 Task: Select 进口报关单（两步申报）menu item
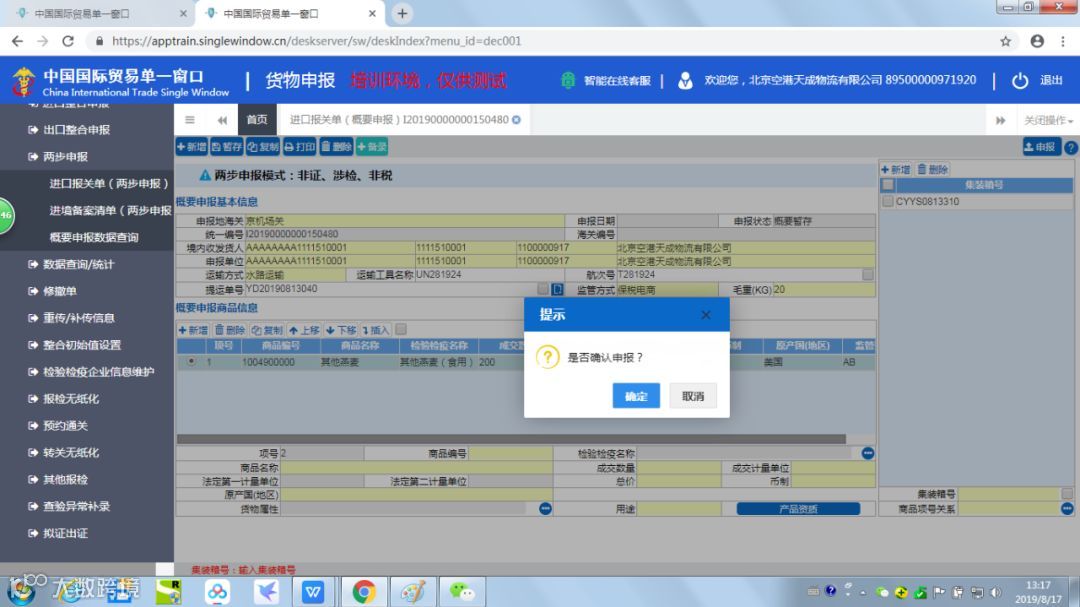(x=110, y=183)
